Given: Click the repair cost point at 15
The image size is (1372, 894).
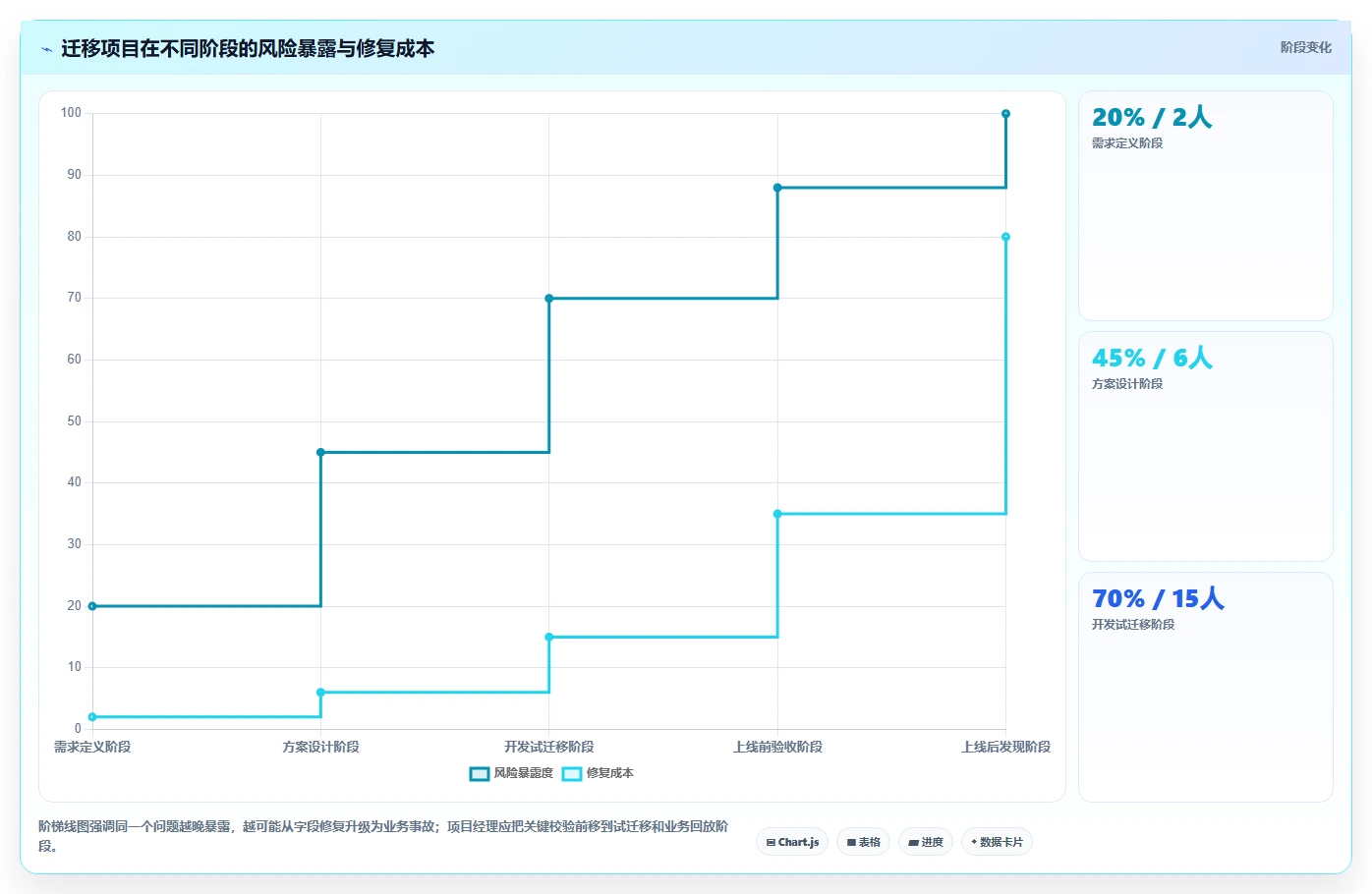Looking at the screenshot, I should [x=549, y=637].
